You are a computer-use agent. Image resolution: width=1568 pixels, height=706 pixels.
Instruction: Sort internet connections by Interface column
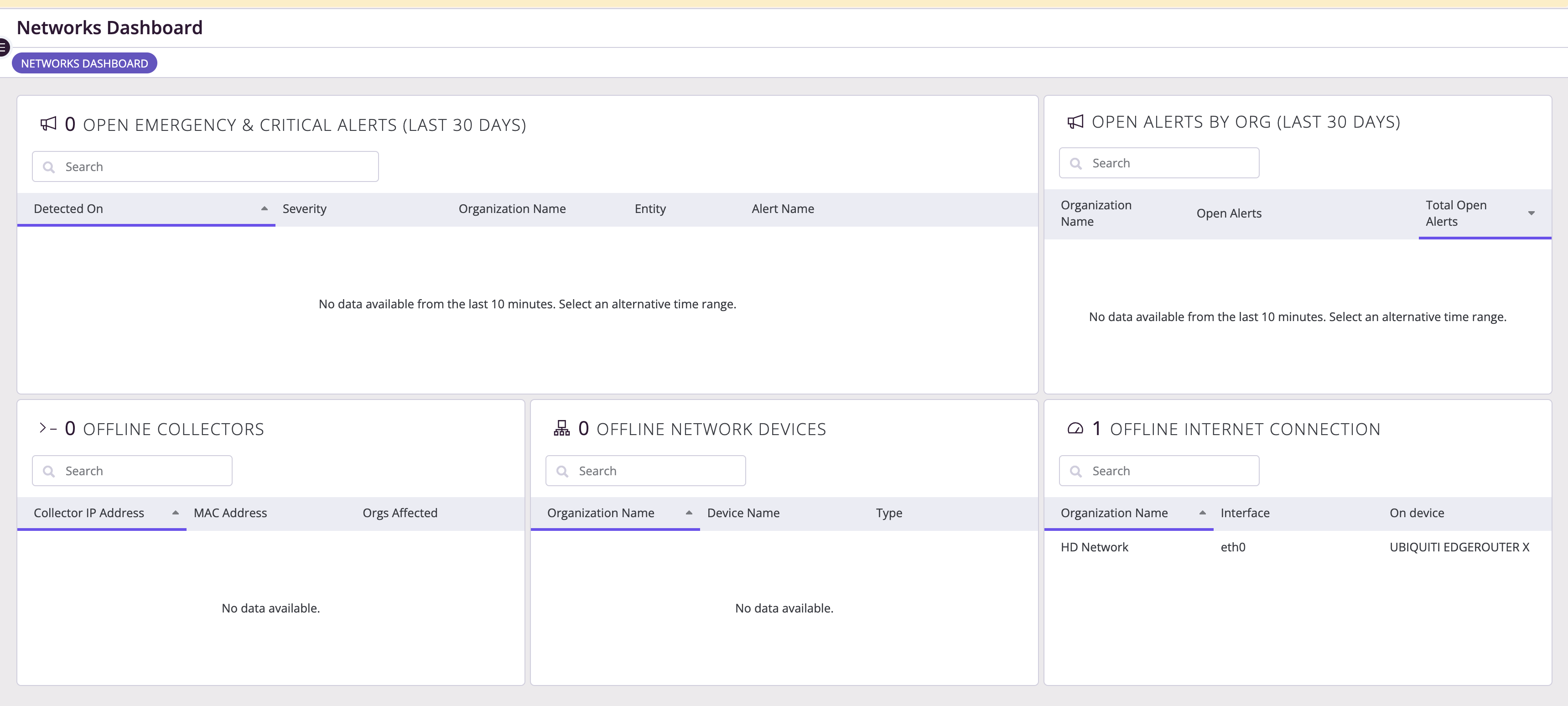pos(1245,513)
